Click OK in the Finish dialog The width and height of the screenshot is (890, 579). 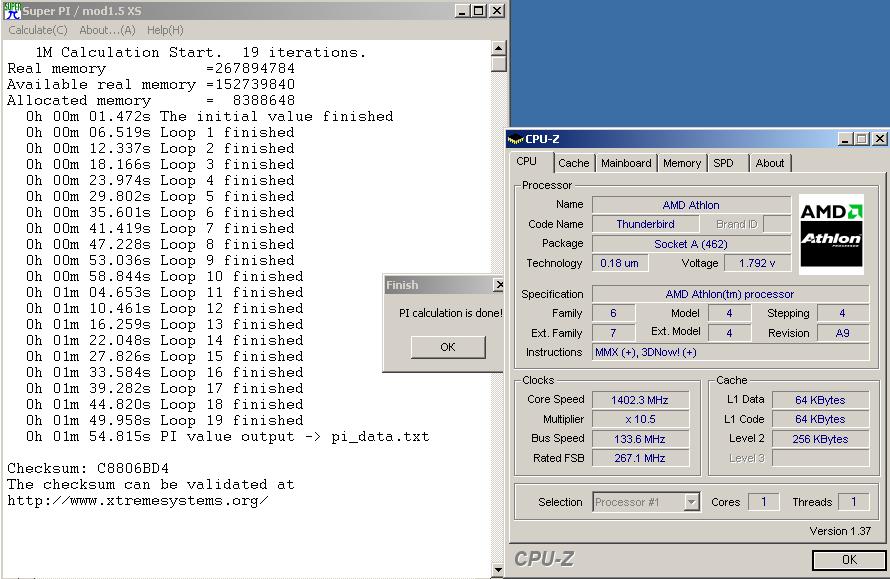(x=448, y=347)
